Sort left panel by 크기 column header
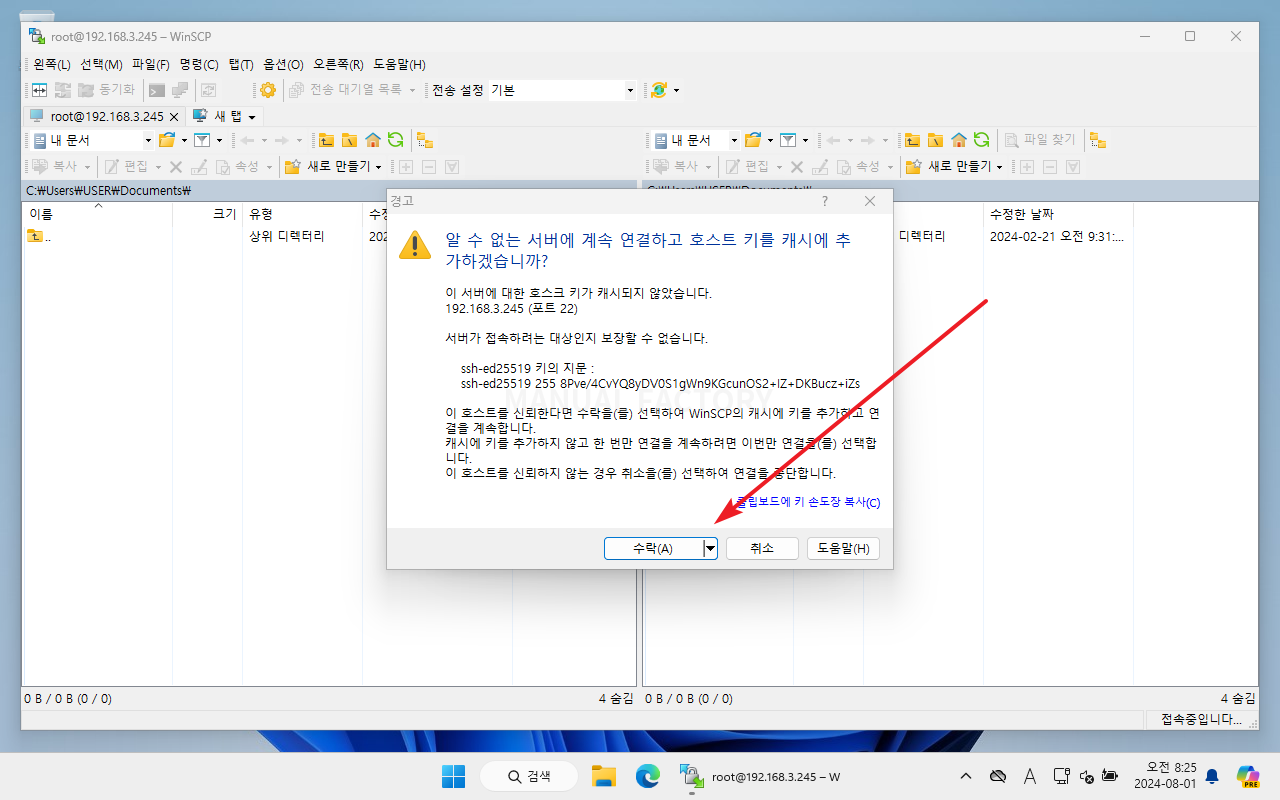 point(208,215)
